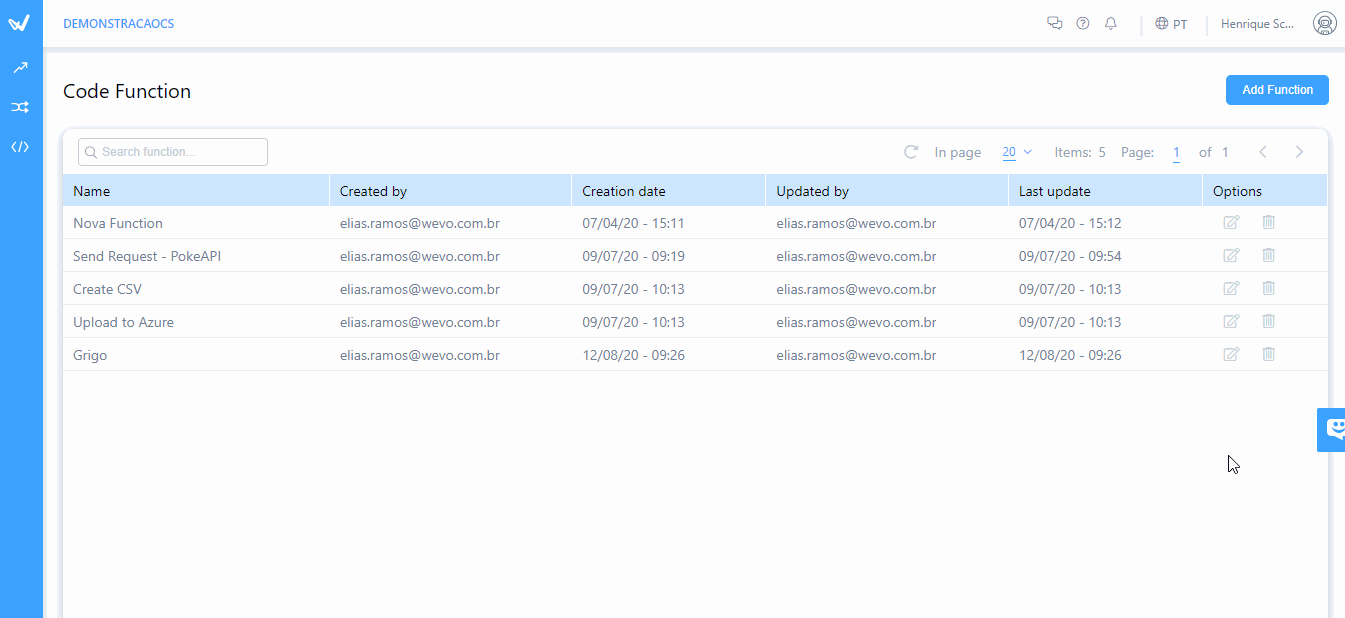The image size is (1345, 618).
Task: Open the help question mark icon
Action: (1082, 23)
